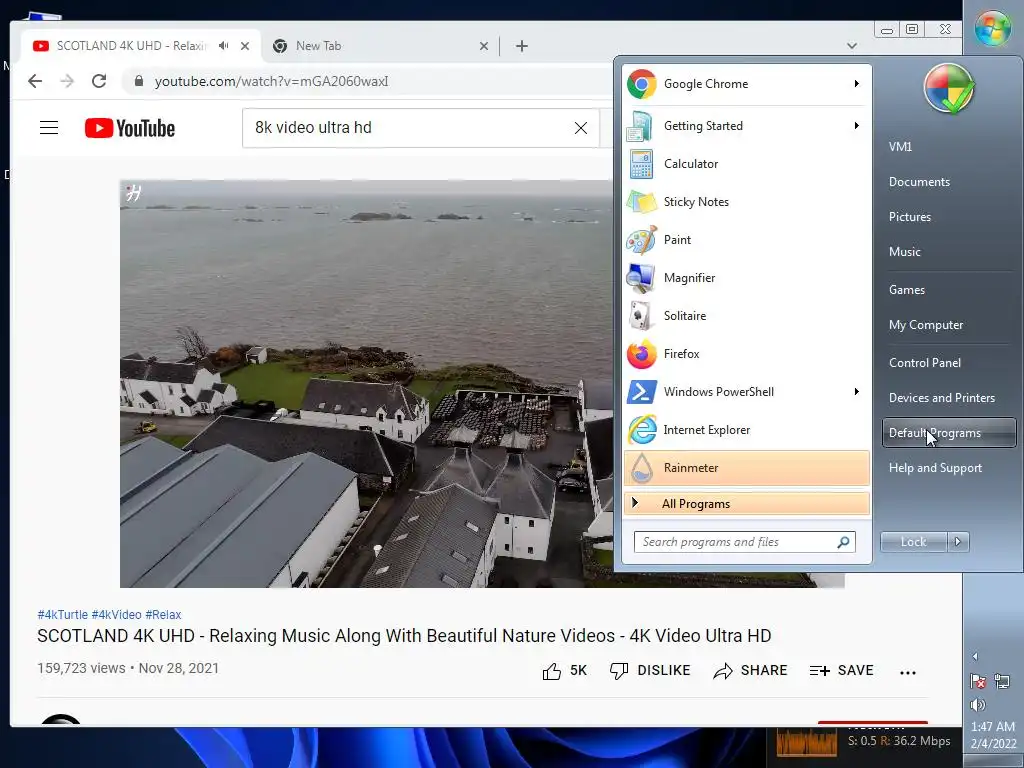The width and height of the screenshot is (1024, 768).
Task: Open Chrome's tab search dropdown chevron
Action: point(852,46)
